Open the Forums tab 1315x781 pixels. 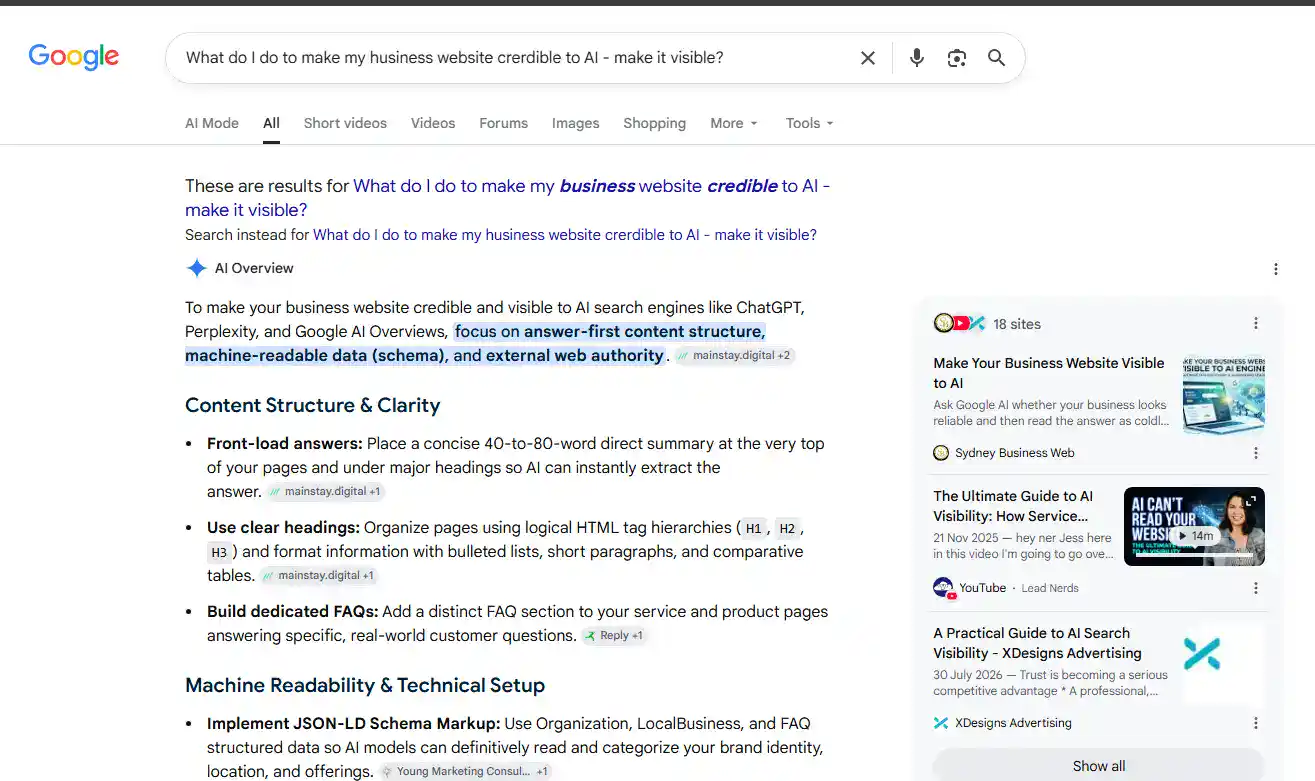point(503,123)
